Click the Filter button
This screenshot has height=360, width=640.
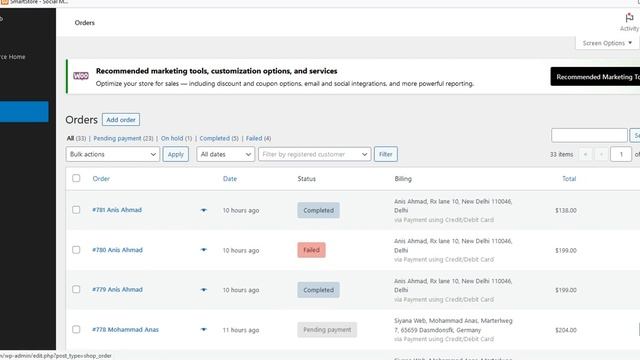(386, 154)
